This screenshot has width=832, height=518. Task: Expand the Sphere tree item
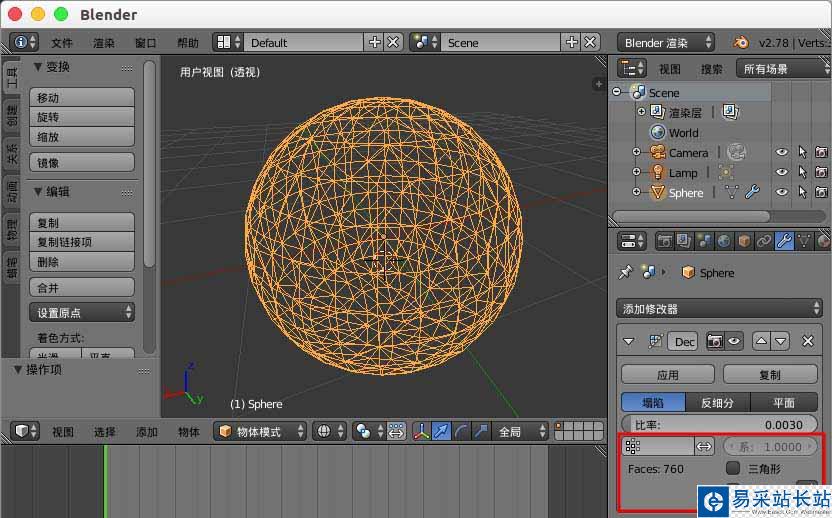tap(636, 192)
